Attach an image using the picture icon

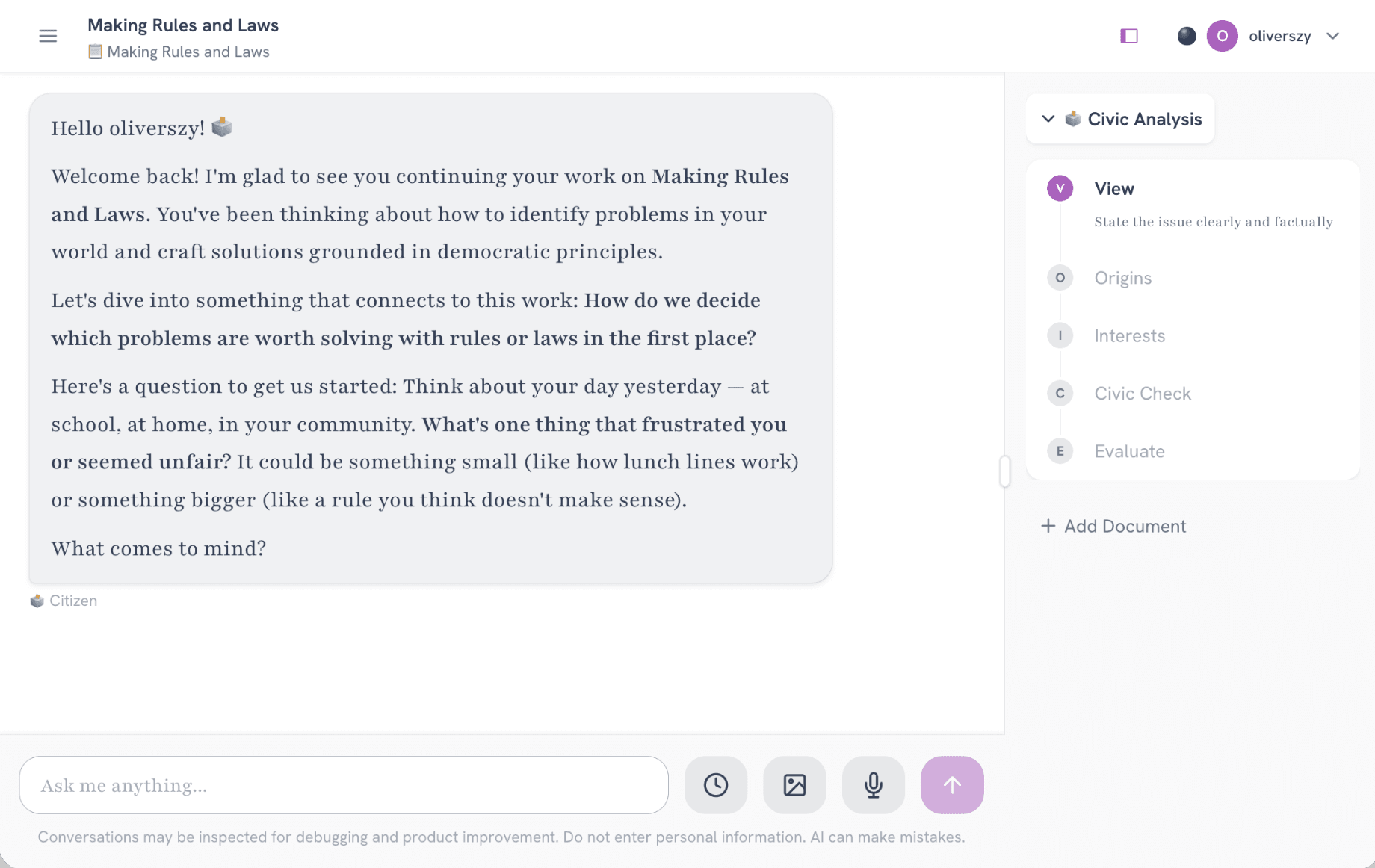point(794,785)
